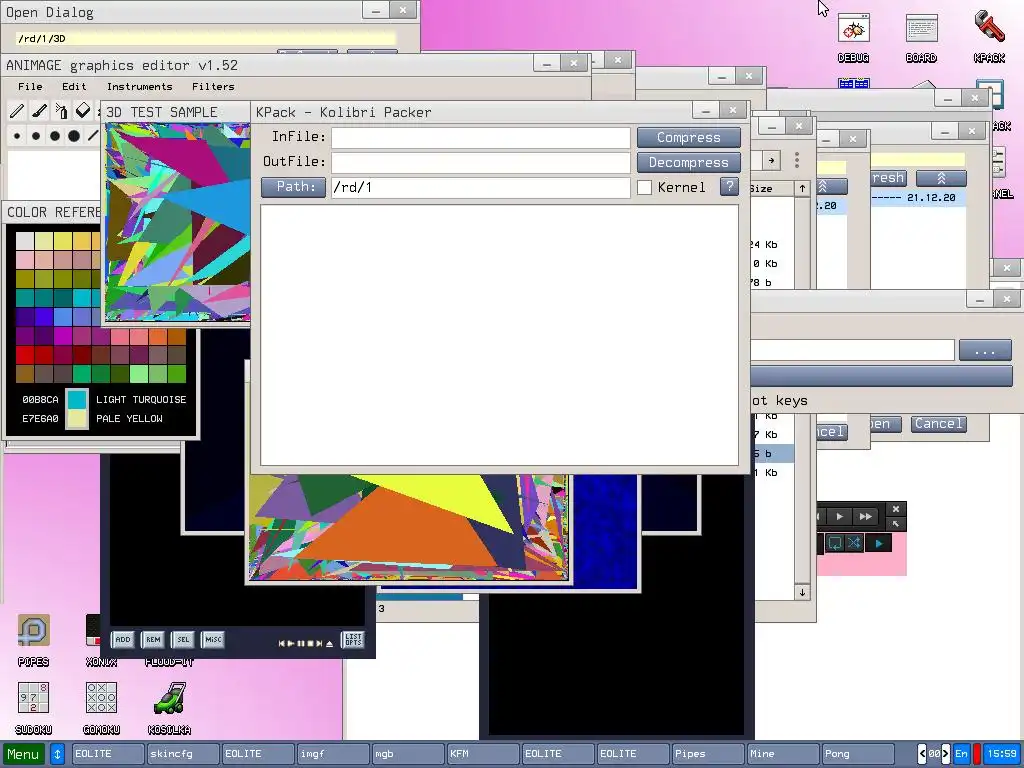
Task: Click the /rd/1 path field in KPack
Action: (x=481, y=187)
